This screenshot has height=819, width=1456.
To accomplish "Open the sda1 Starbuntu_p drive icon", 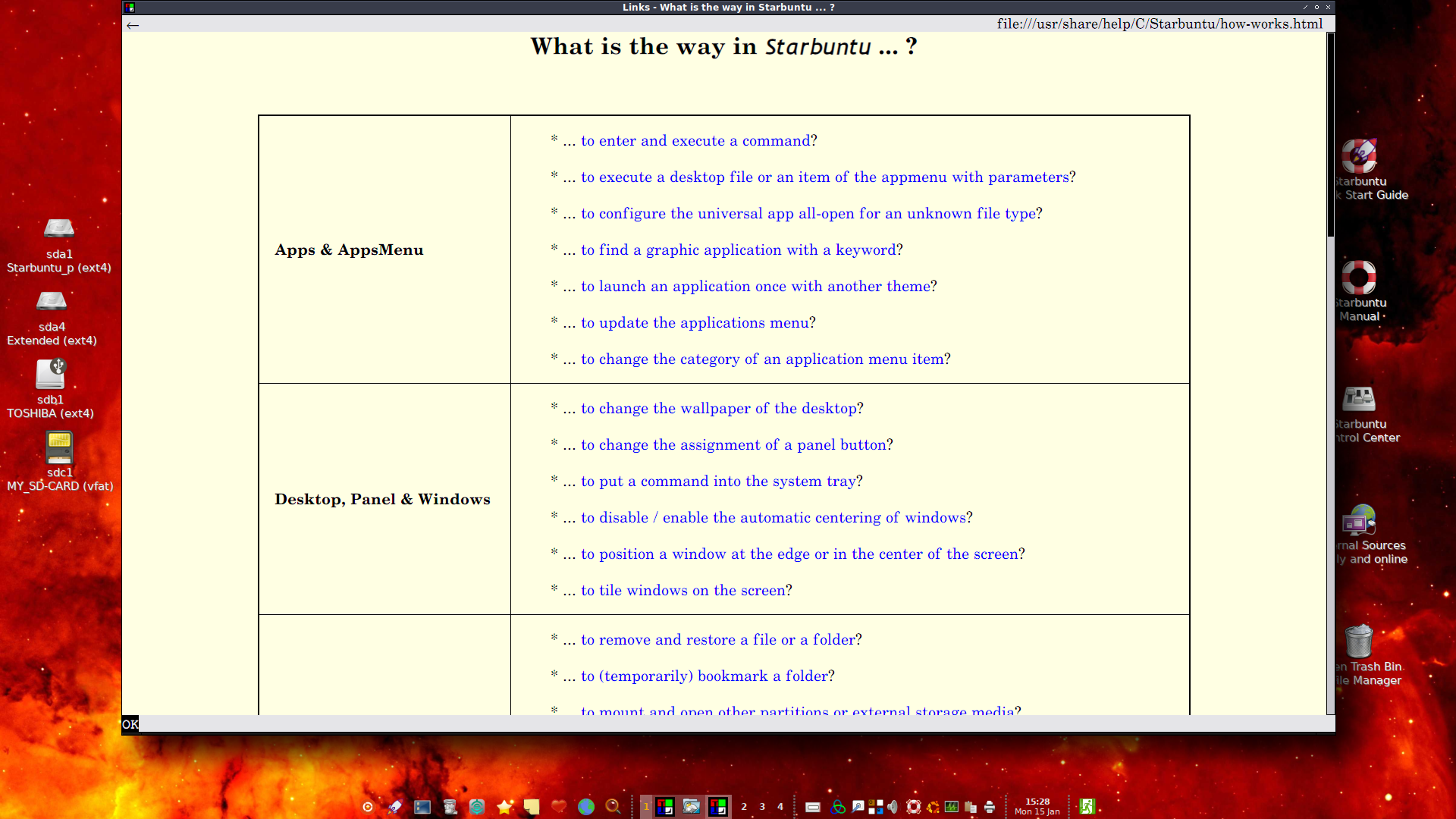I will 58,228.
